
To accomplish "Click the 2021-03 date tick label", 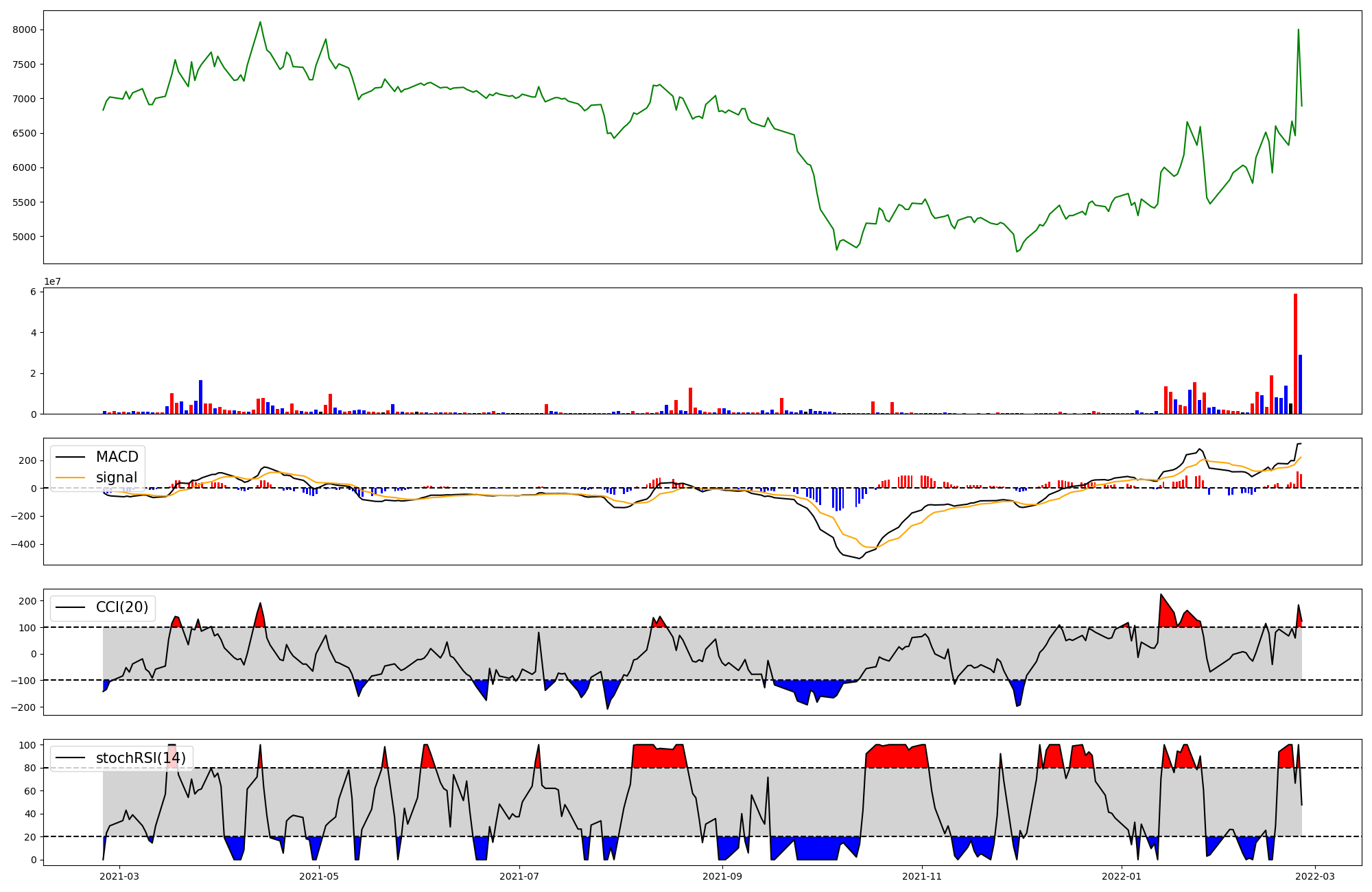I will [120, 876].
